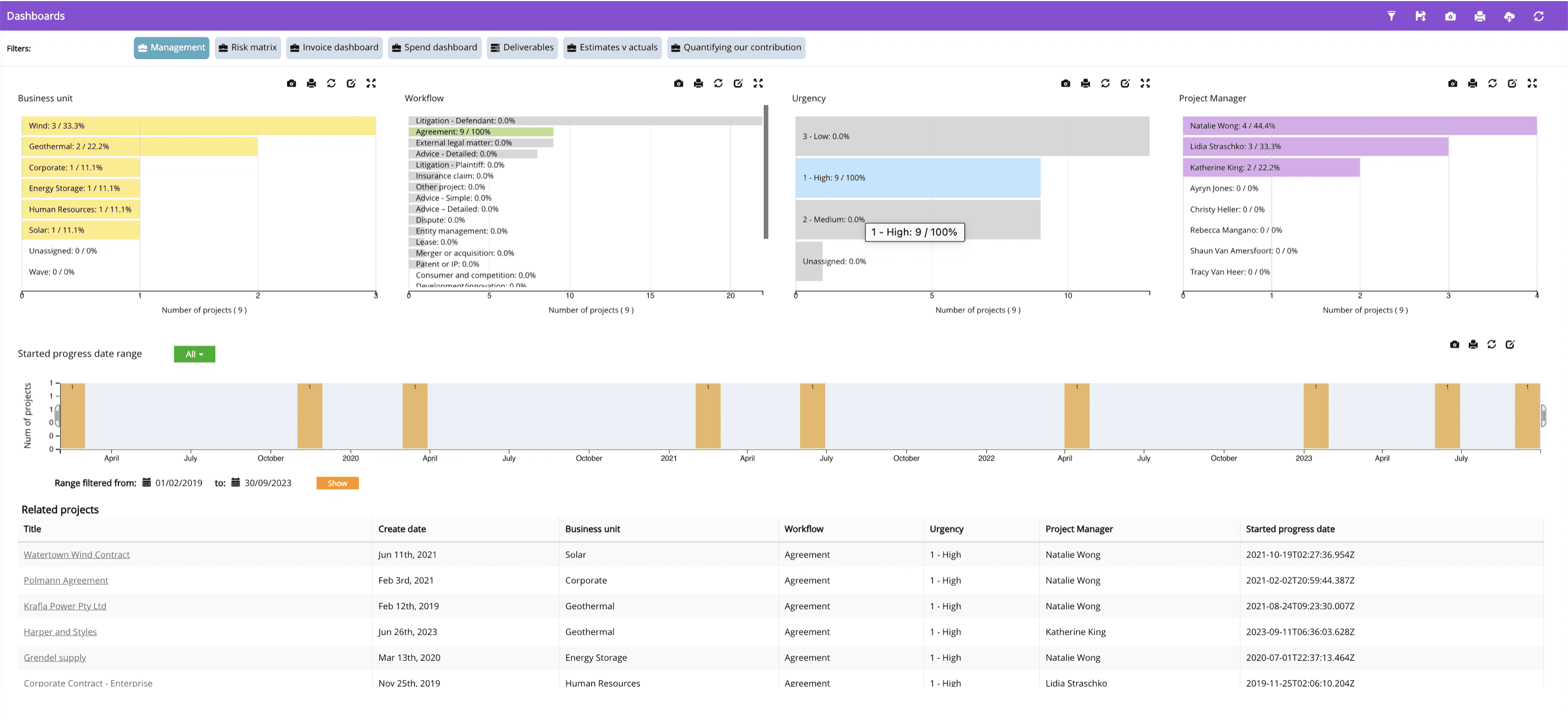Click the orange Show button
1568x721 pixels.
point(337,484)
